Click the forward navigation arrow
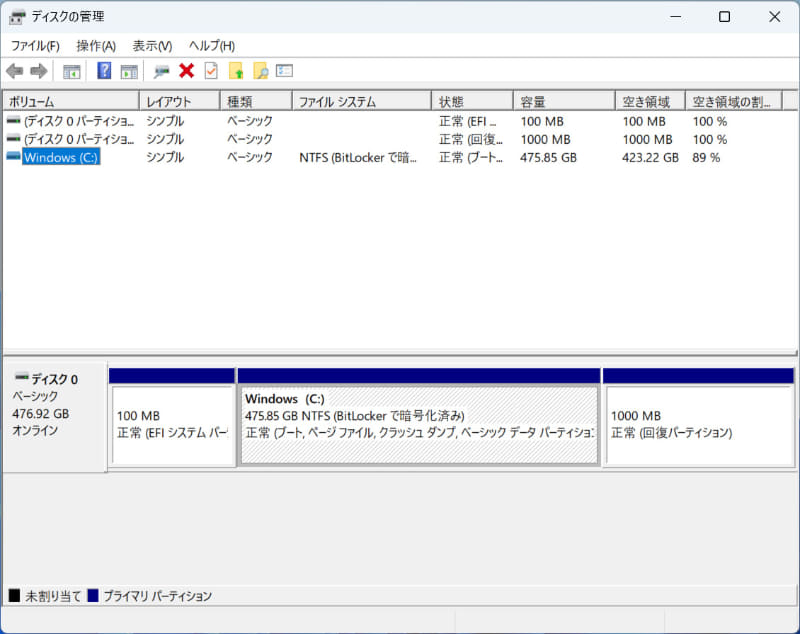Viewport: 800px width, 634px height. coord(38,70)
